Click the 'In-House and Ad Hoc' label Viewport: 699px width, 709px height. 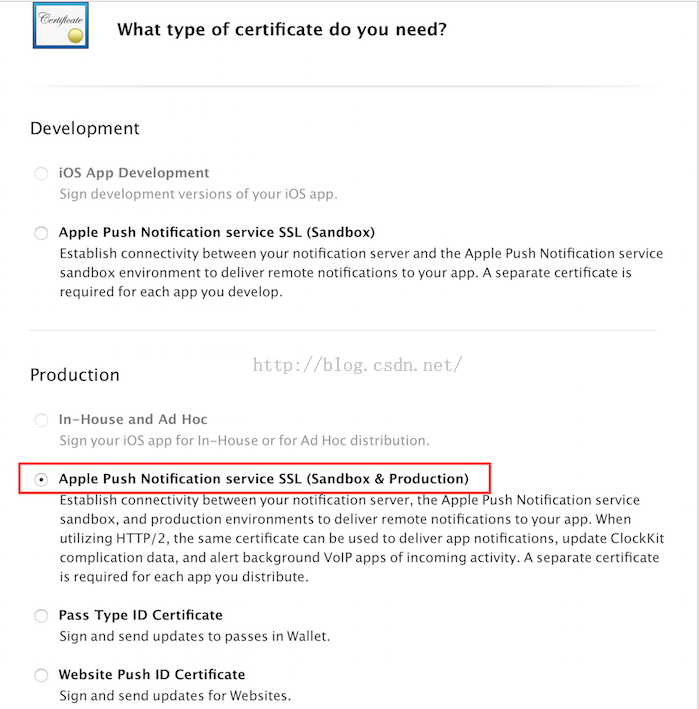pos(133,419)
